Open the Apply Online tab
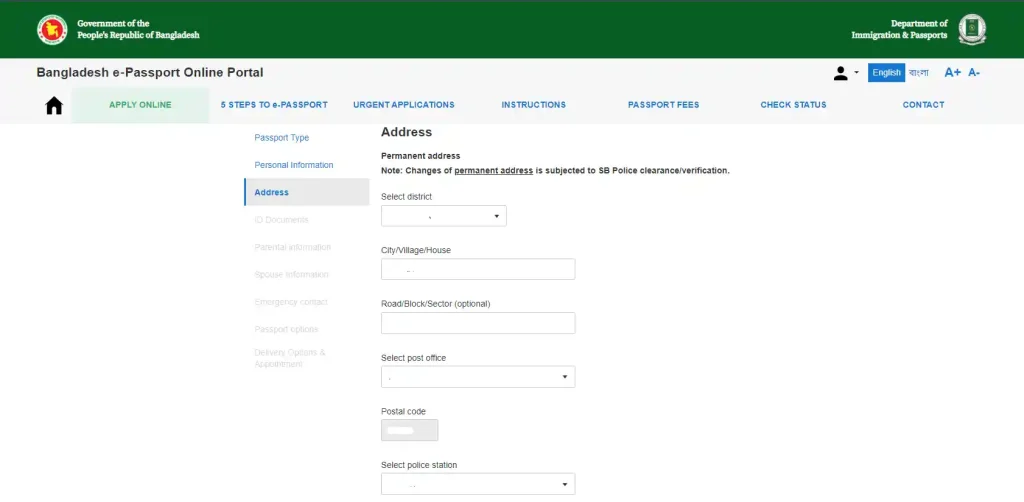1024x502 pixels. 140,105
